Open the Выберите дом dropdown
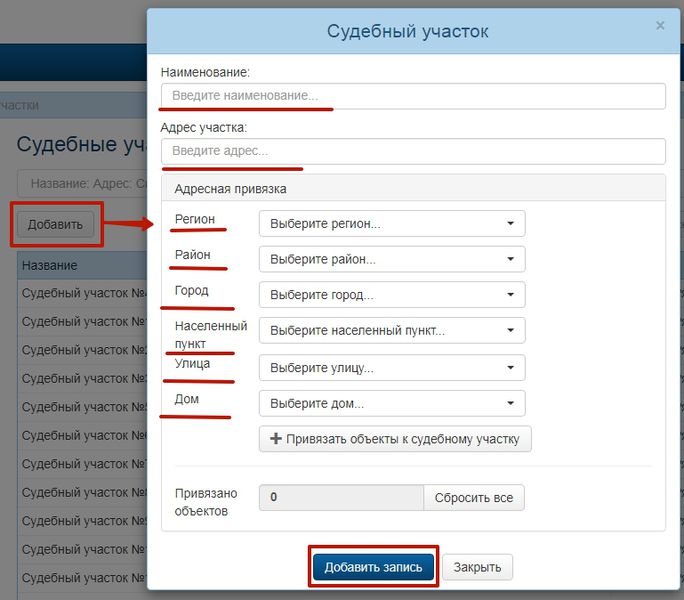The height and width of the screenshot is (600, 684). pos(392,403)
